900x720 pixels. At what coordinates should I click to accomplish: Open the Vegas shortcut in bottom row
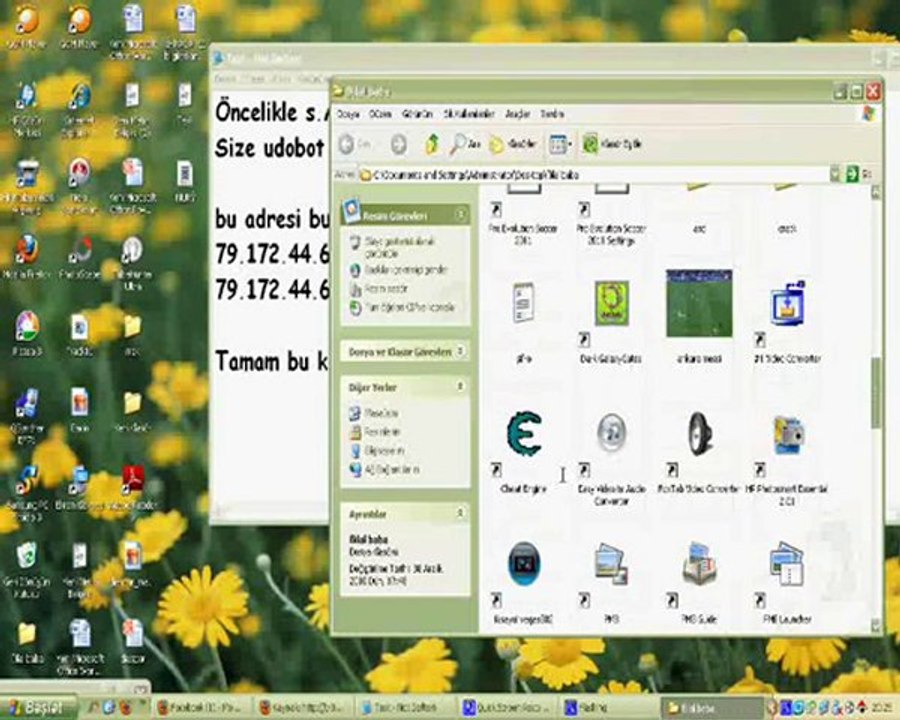[523, 564]
